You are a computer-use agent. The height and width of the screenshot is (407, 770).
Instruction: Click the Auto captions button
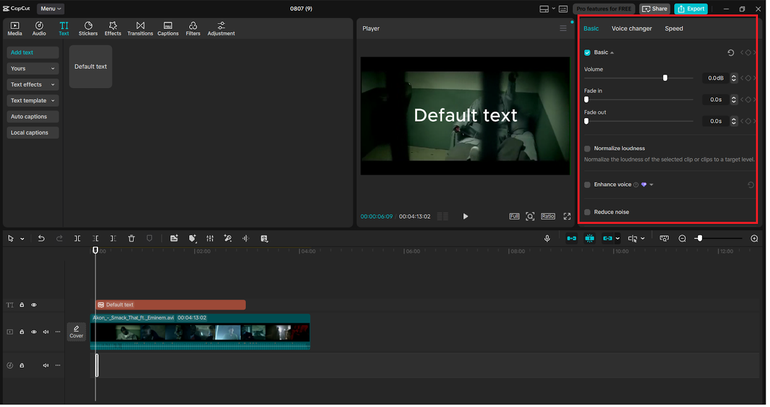[x=32, y=117]
